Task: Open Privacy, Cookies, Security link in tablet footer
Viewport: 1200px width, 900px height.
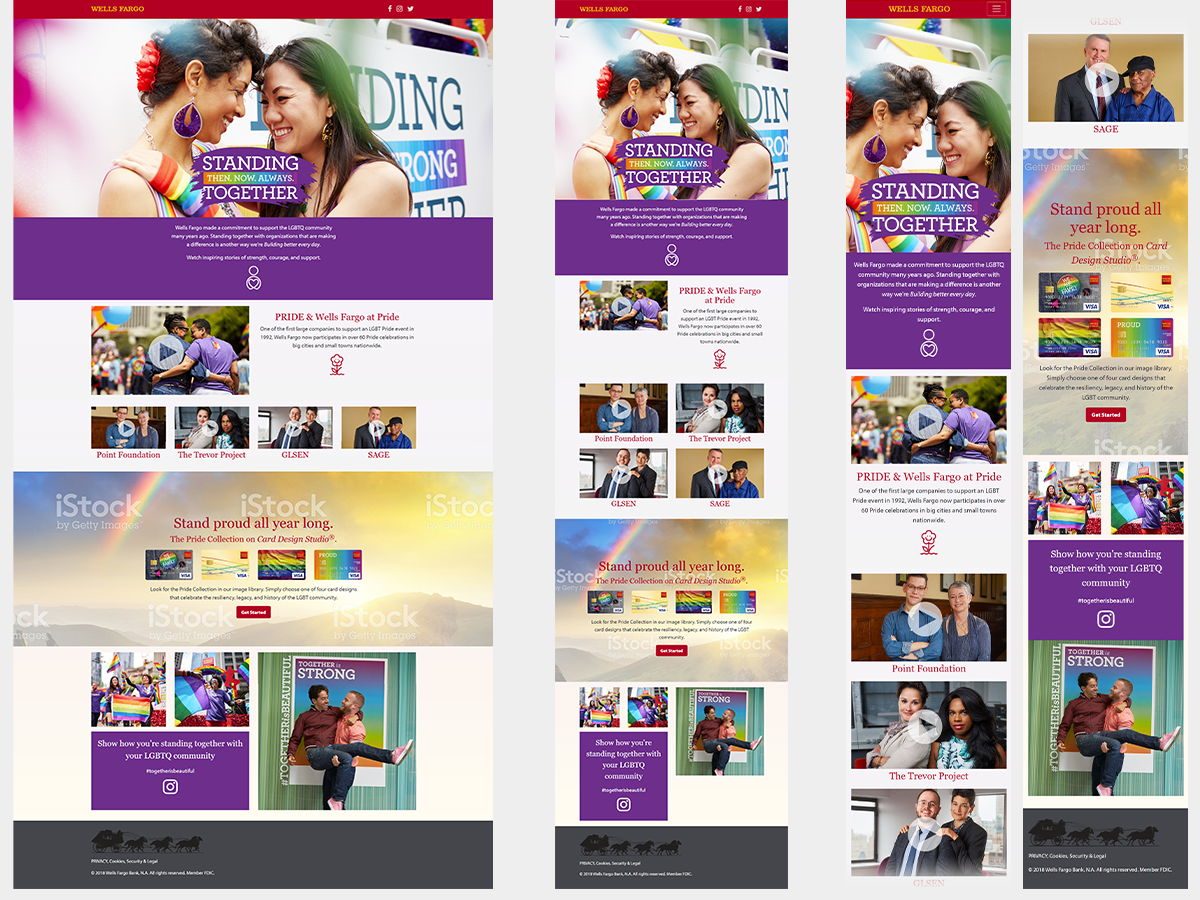Action: coord(610,863)
